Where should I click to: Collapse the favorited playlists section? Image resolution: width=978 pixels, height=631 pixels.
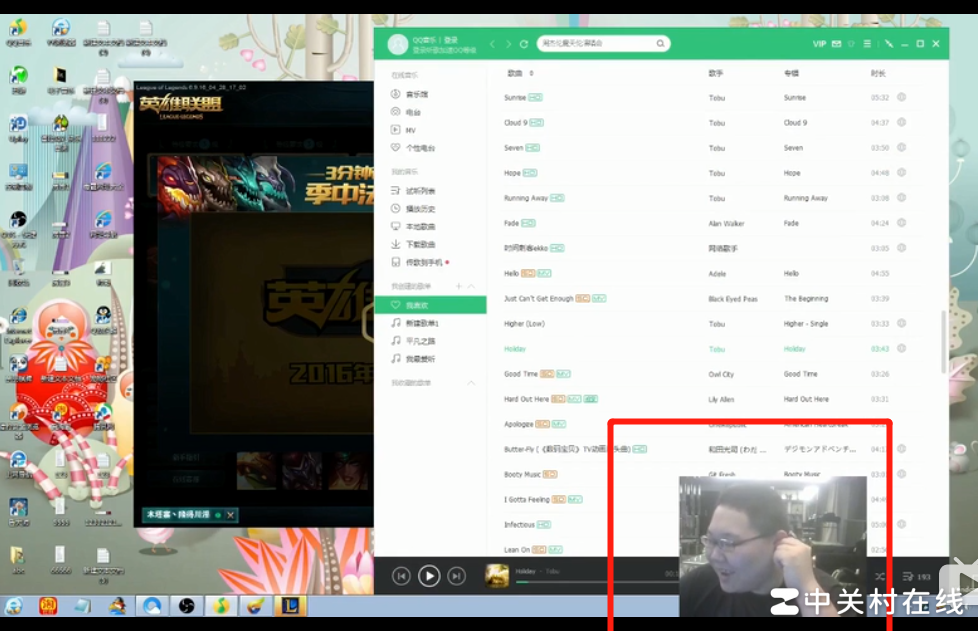pyautogui.click(x=471, y=383)
